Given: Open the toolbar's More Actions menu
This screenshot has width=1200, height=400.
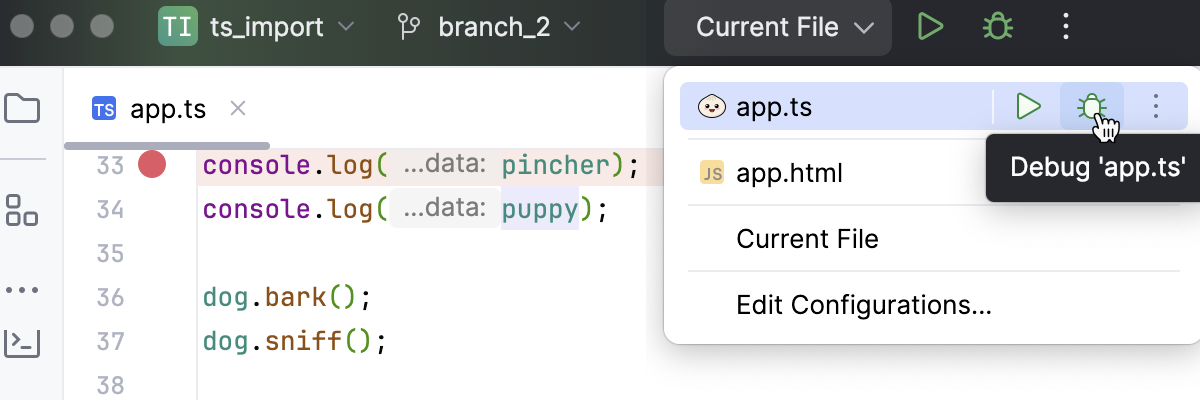Looking at the screenshot, I should (1065, 27).
